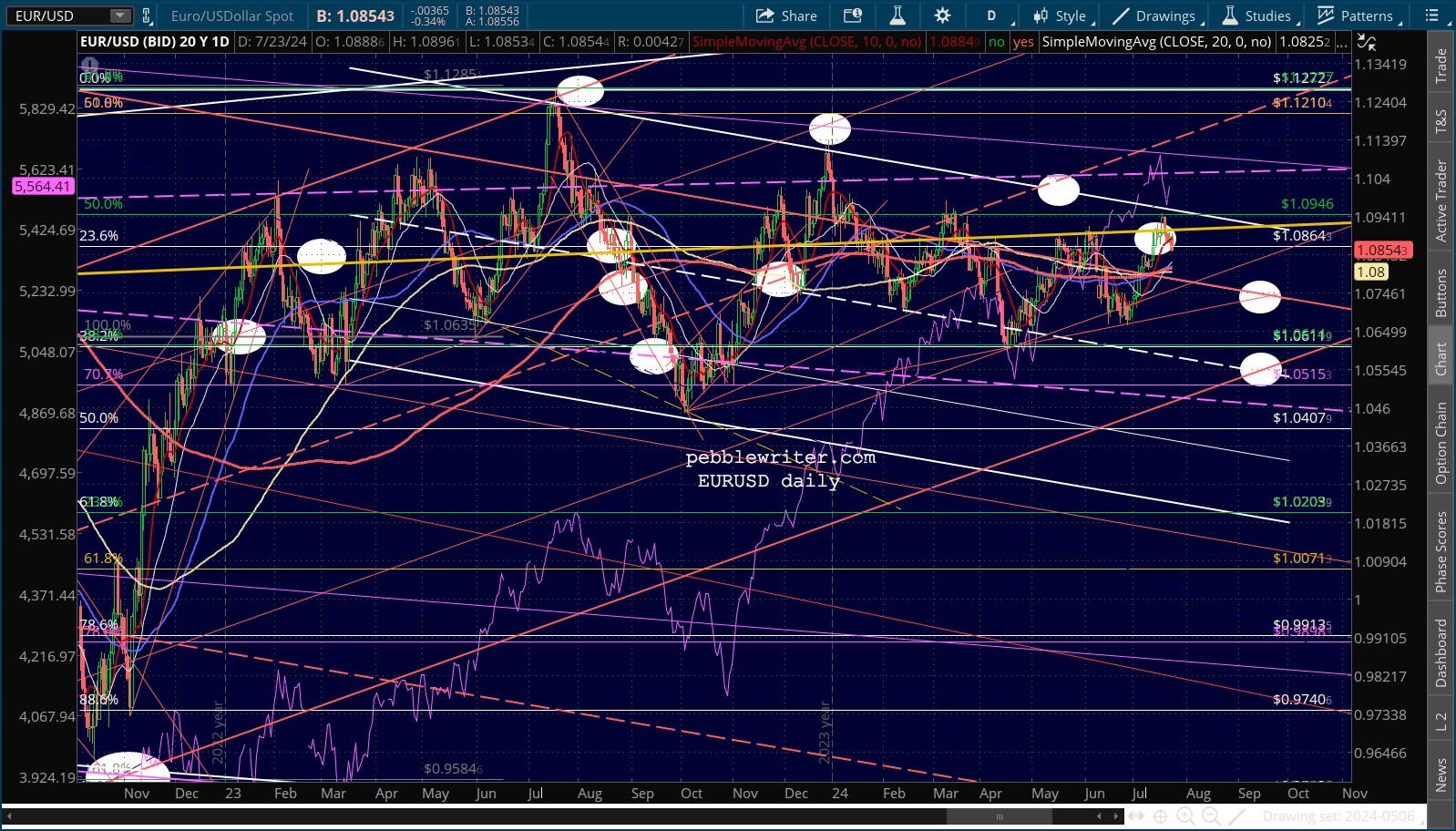
Task: Click the 1.08 yellow price bubble
Action: click(1370, 272)
